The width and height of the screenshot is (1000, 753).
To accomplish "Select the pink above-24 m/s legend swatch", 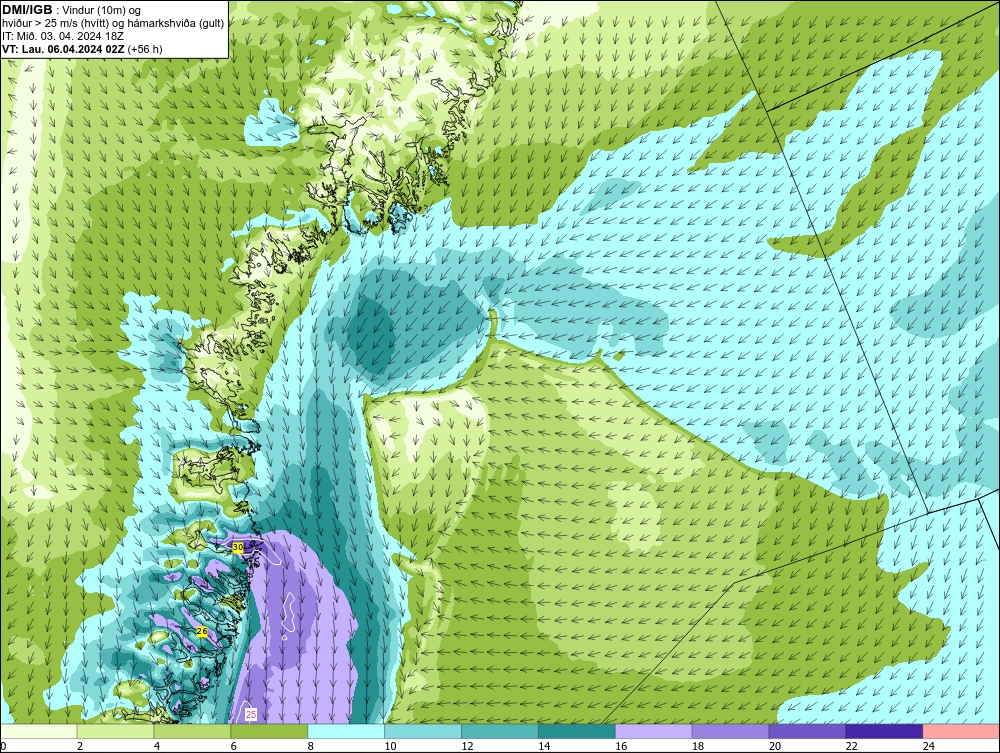I will 961,731.
